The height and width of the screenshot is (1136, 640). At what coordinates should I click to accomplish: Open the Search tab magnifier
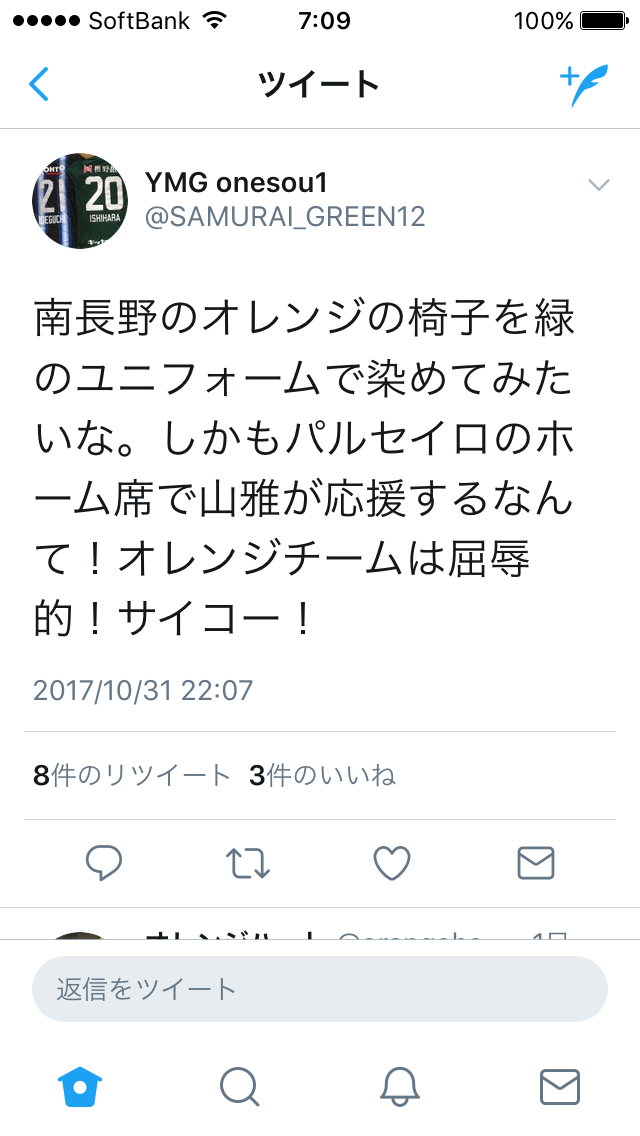(x=240, y=1087)
